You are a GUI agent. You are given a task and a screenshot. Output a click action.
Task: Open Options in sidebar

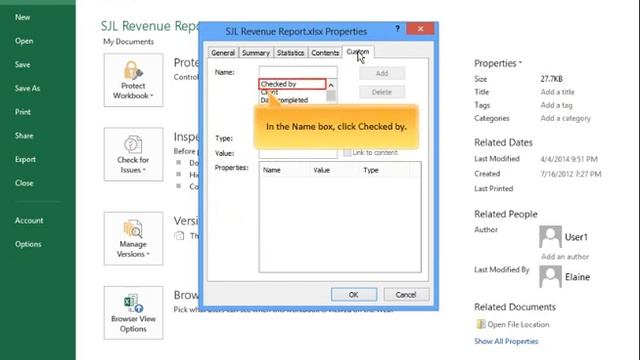pyautogui.click(x=28, y=244)
